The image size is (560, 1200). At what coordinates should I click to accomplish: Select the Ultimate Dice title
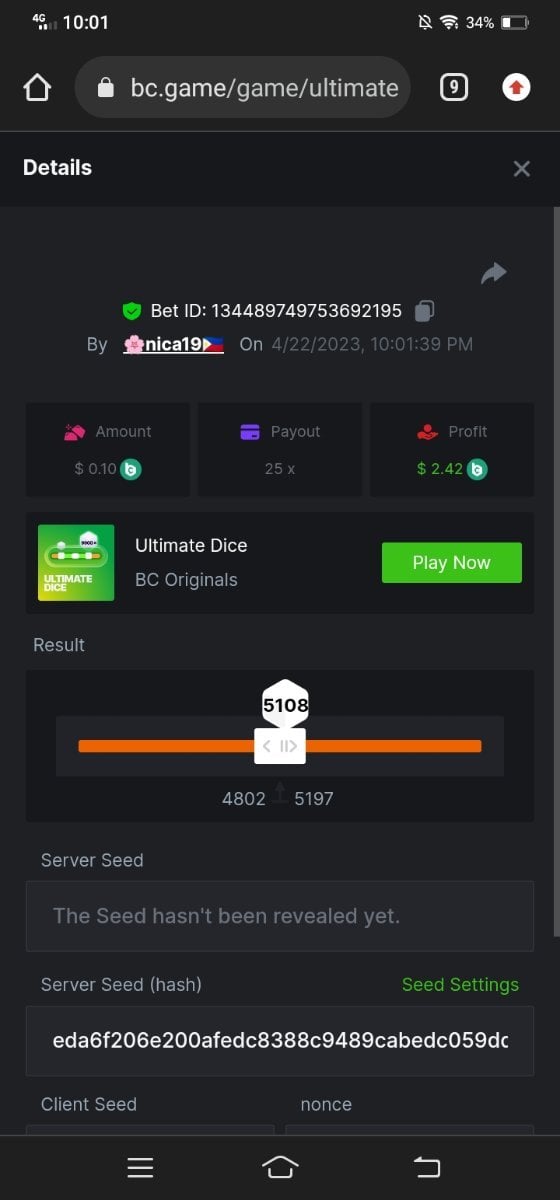tap(191, 546)
